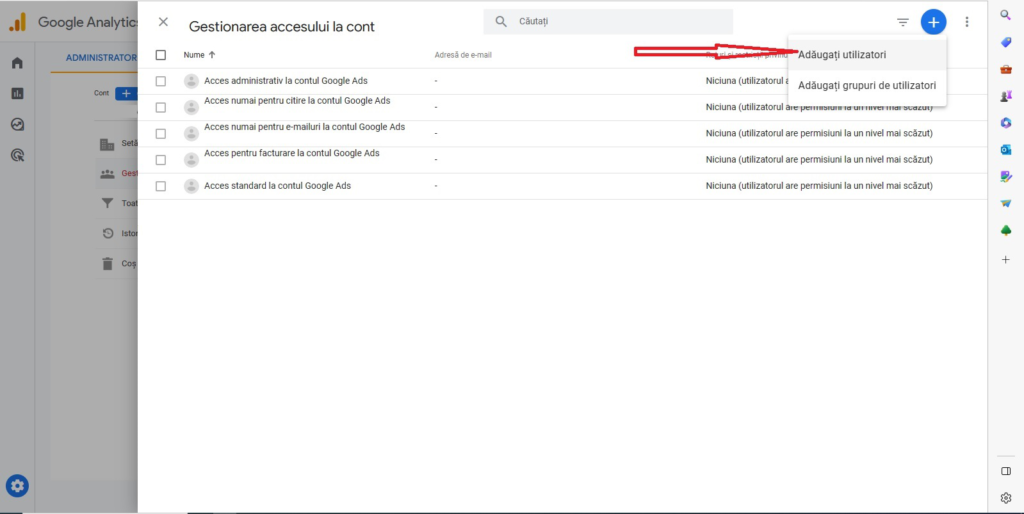1024x514 pixels.
Task: Check the Acces pentru facturare checkbox
Action: tap(161, 160)
